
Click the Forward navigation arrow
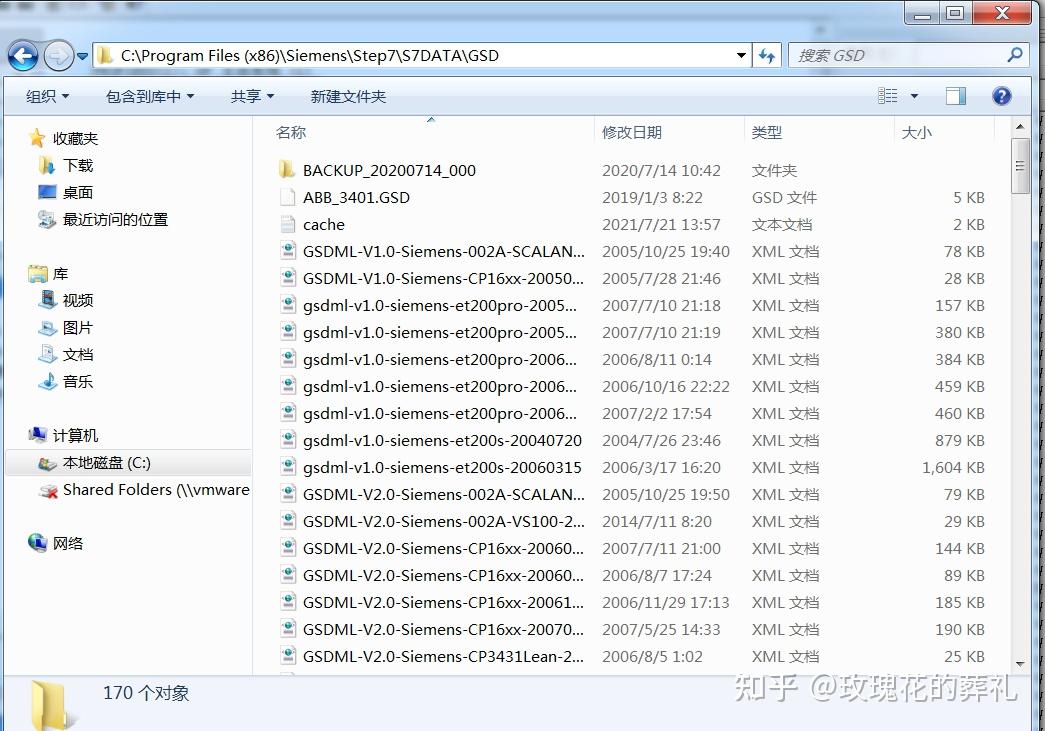[59, 56]
